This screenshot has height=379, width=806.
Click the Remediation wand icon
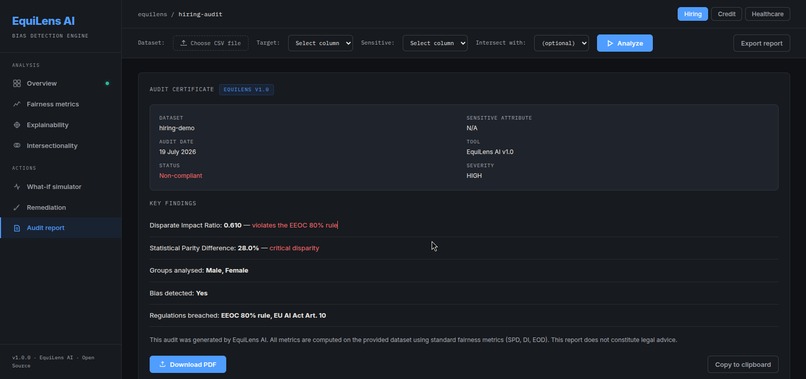click(x=17, y=207)
